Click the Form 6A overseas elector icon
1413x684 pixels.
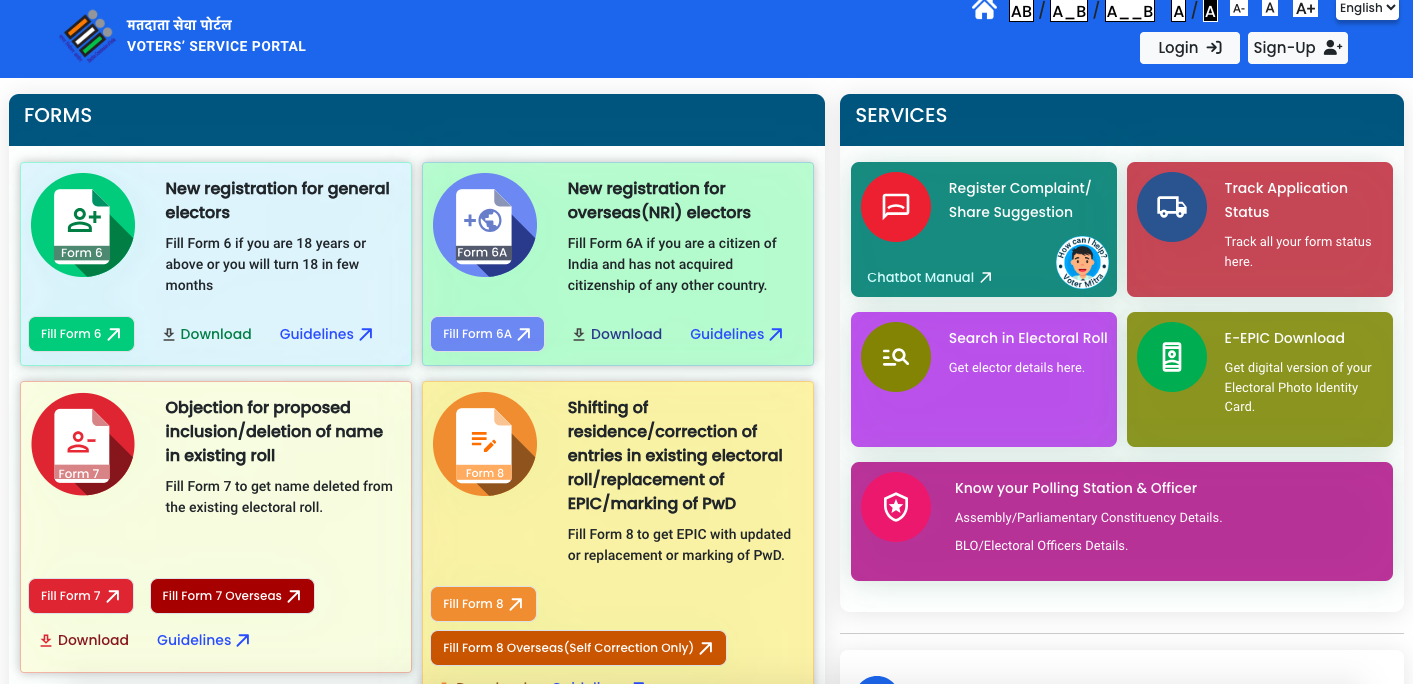click(x=484, y=225)
